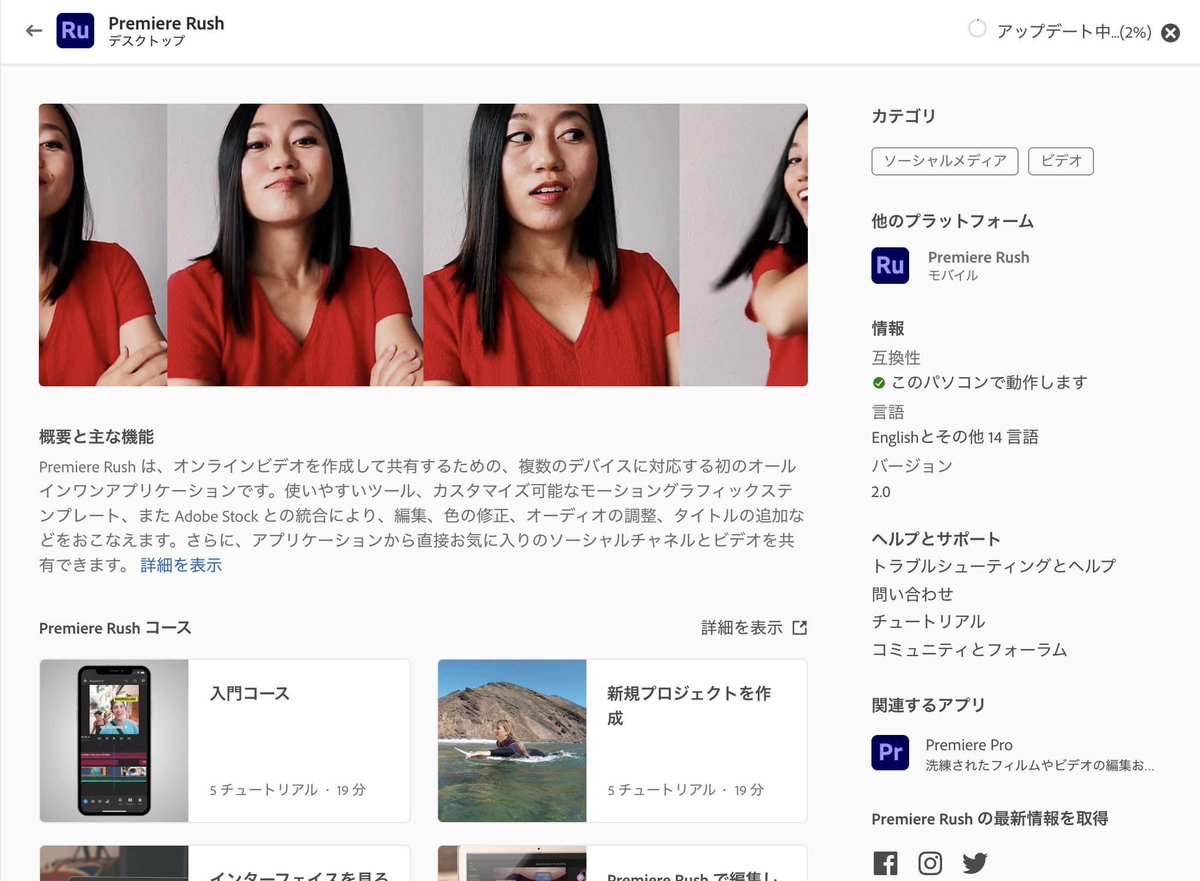The image size is (1200, 881).
Task: Open the Premiere Rush で編集 course card
Action: tap(622, 863)
